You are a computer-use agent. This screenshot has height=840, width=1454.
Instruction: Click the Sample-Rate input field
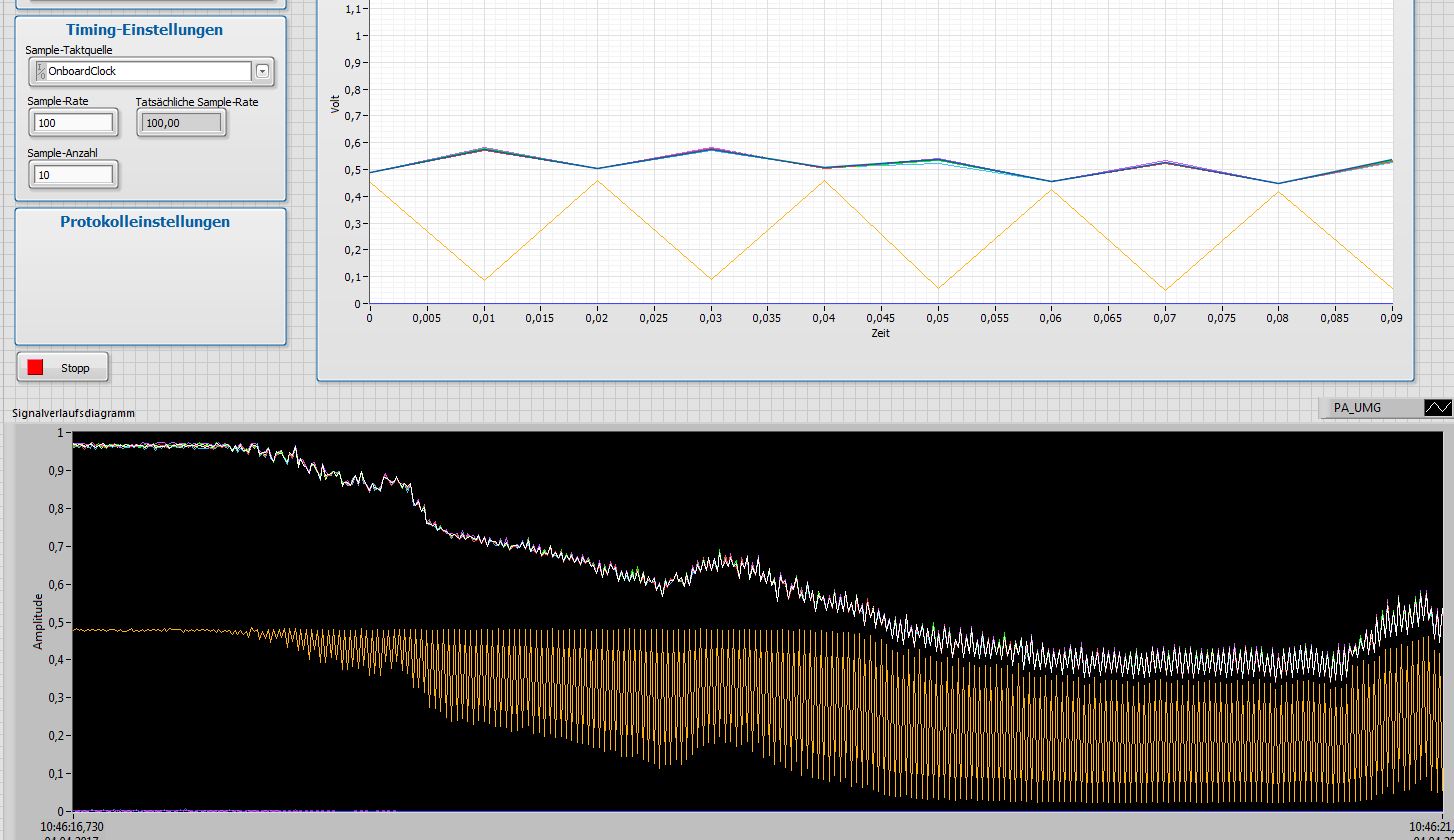[x=74, y=123]
